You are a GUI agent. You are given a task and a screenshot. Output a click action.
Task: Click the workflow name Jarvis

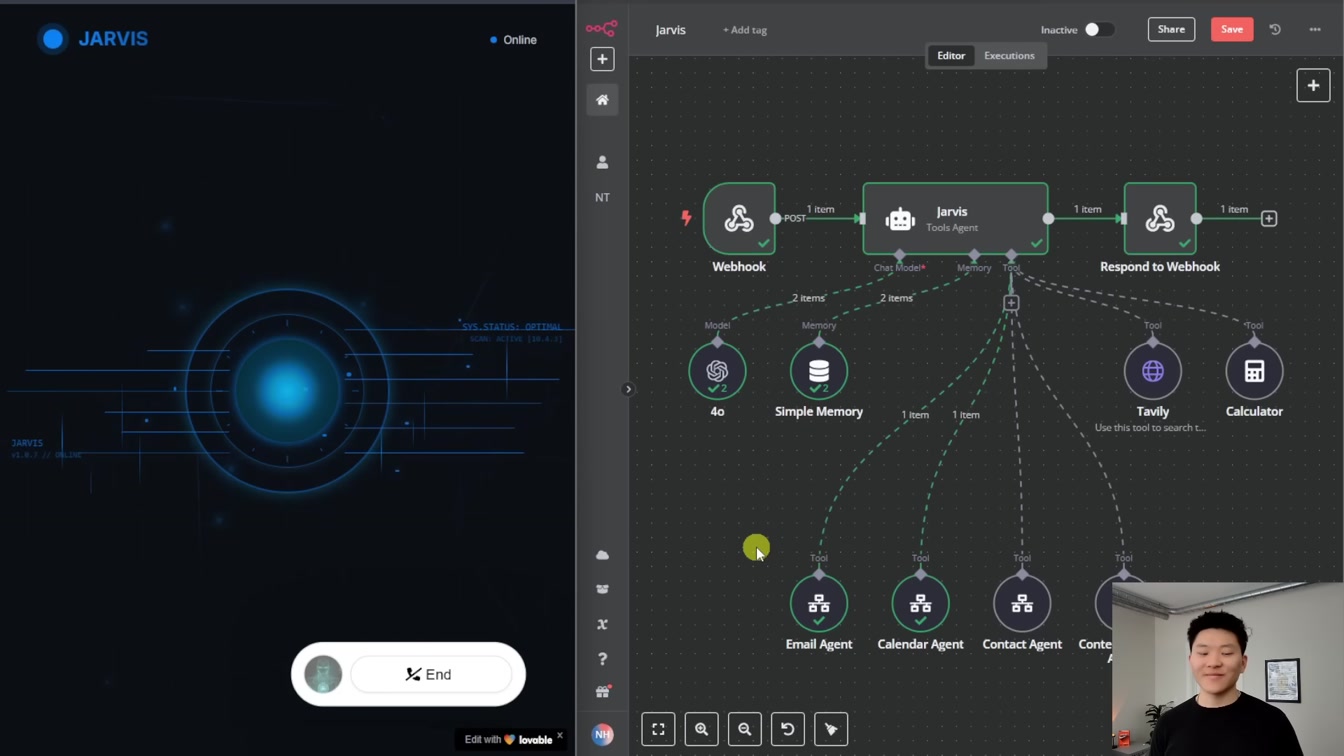pos(670,30)
